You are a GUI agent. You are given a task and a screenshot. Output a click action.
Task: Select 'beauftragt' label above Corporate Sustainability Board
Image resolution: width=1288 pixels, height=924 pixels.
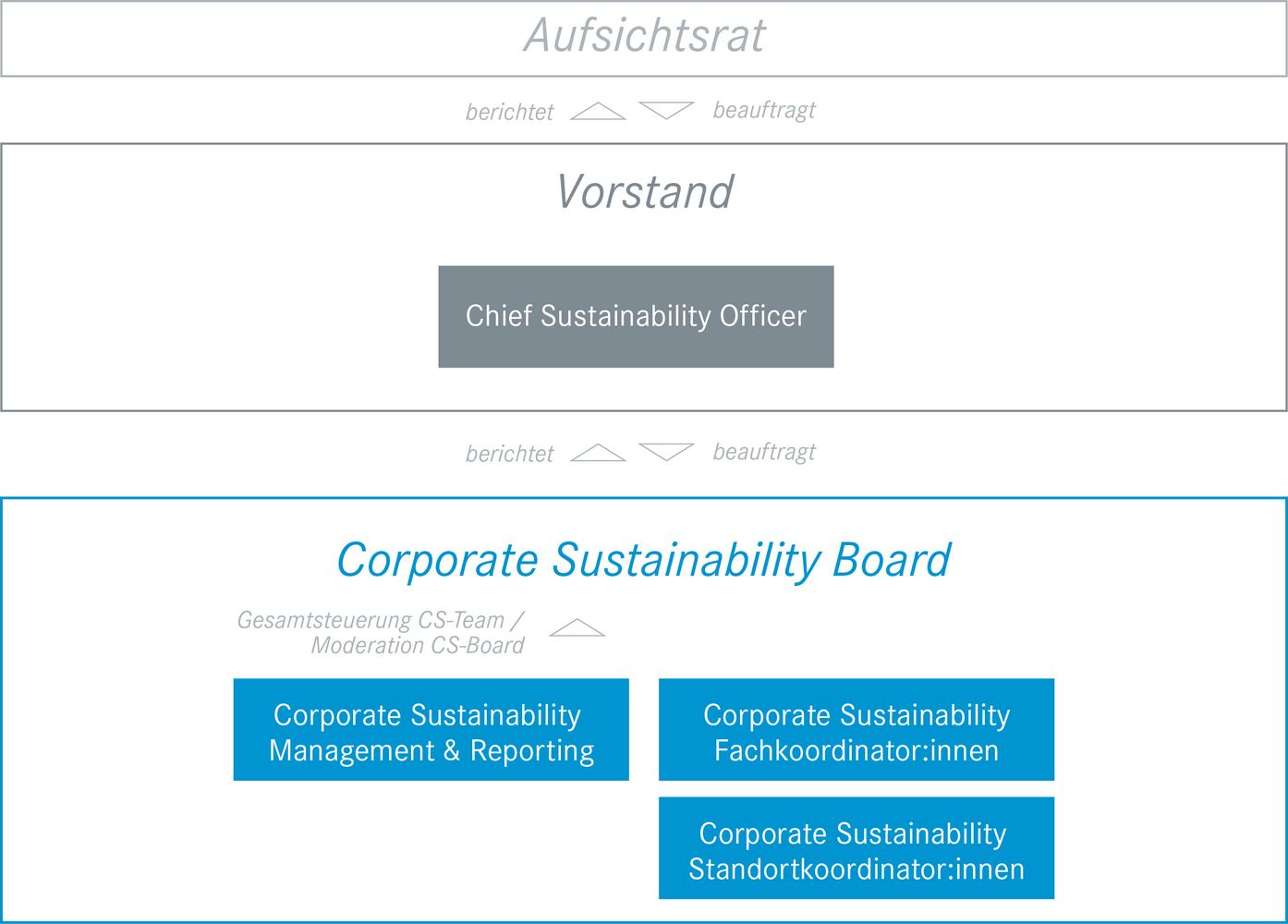pyautogui.click(x=764, y=452)
